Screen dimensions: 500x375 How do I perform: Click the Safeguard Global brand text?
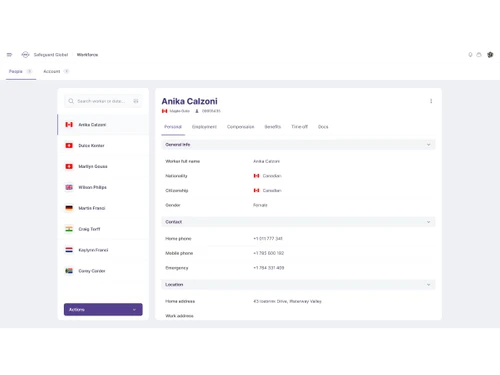pos(51,55)
